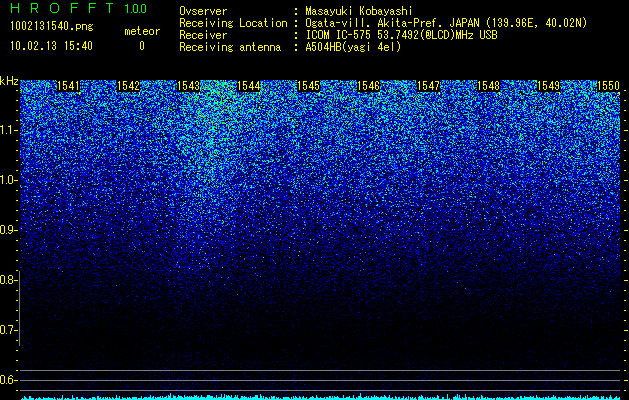
Task: Click the 1.0 frequency axis label
Action: coord(8,181)
